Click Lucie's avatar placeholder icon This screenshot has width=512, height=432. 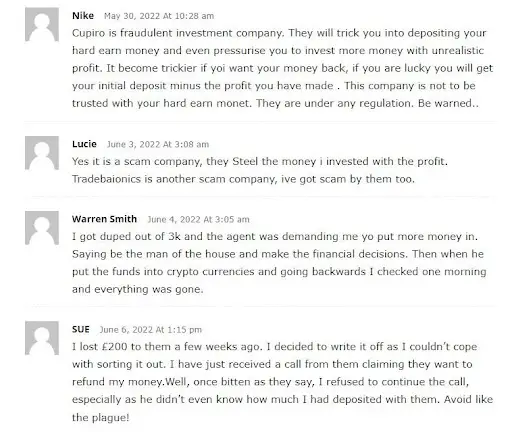tap(42, 153)
